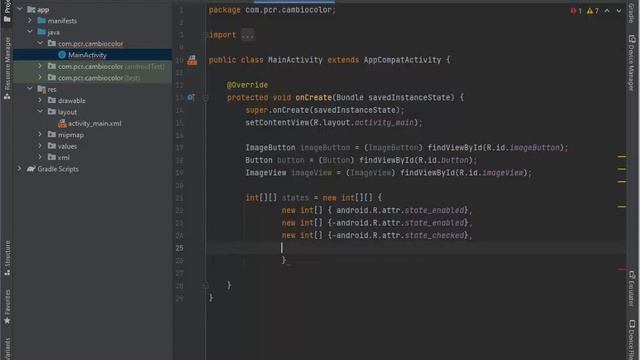Expand com.pcr.cambiocolor test package
The height and width of the screenshot is (360, 640).
pyautogui.click(x=40, y=78)
